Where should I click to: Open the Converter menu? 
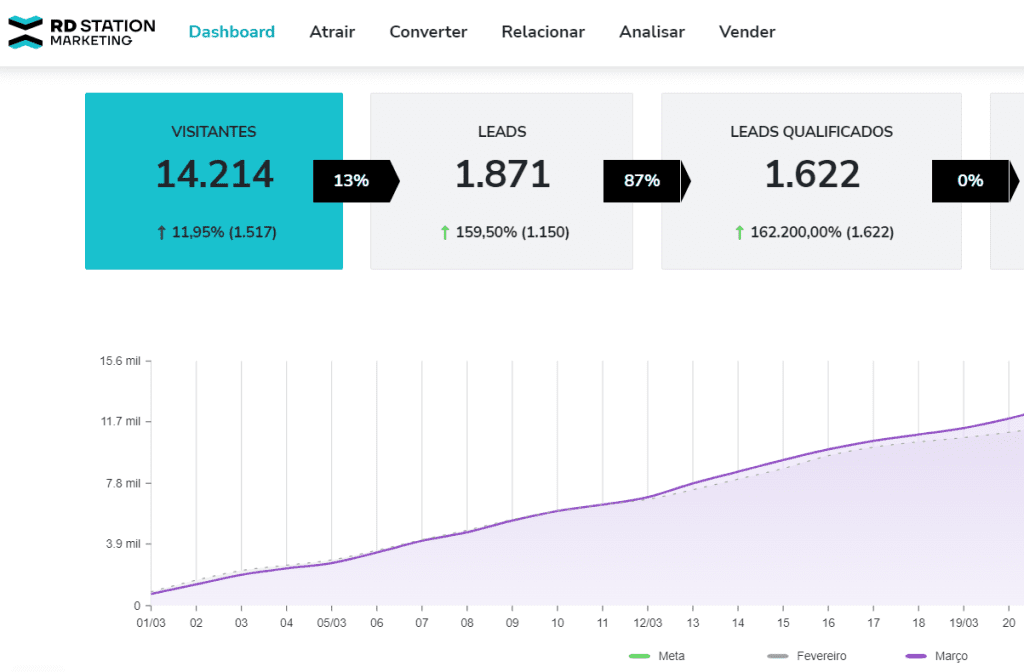coord(428,32)
